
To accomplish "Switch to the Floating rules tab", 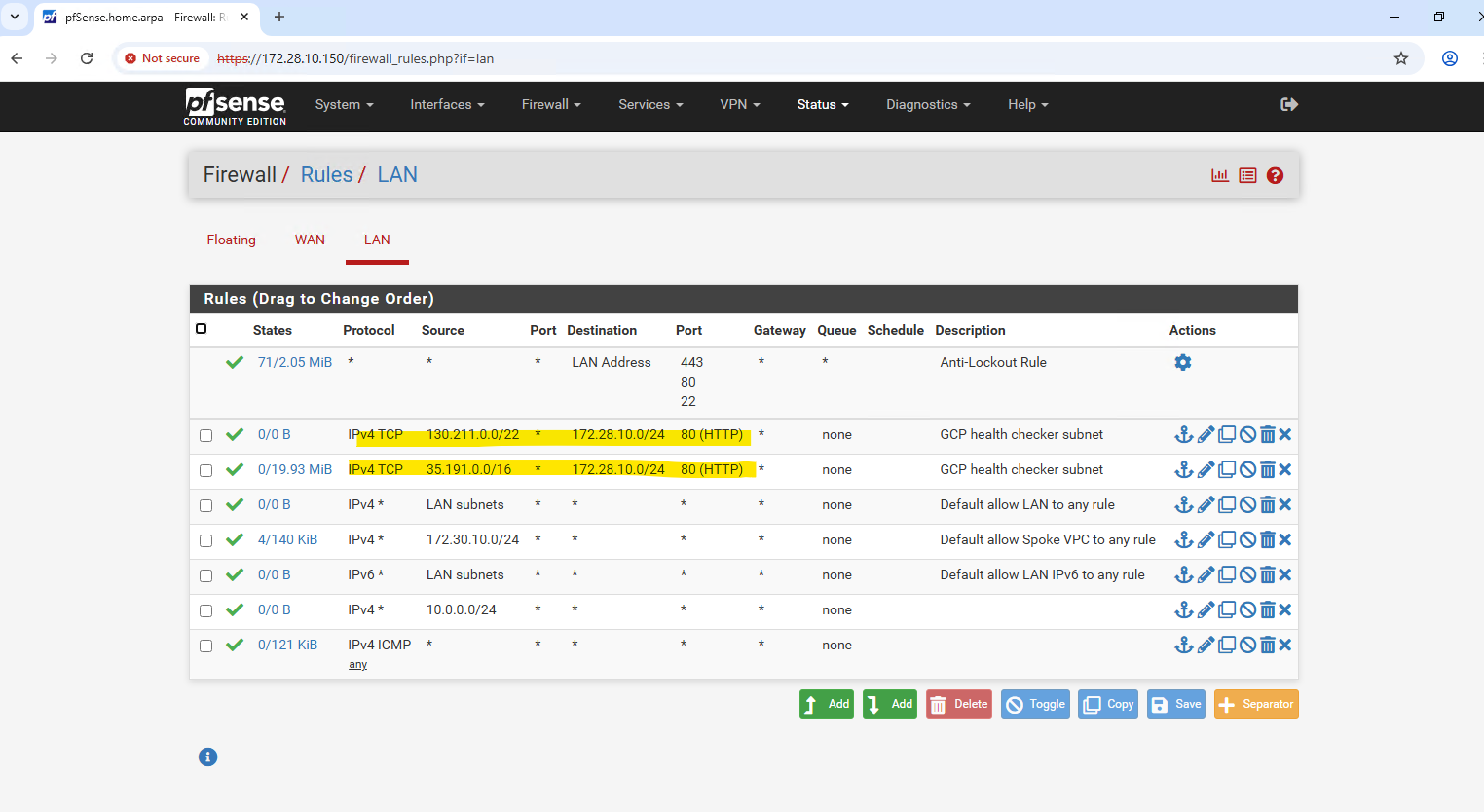I will tap(231, 240).
